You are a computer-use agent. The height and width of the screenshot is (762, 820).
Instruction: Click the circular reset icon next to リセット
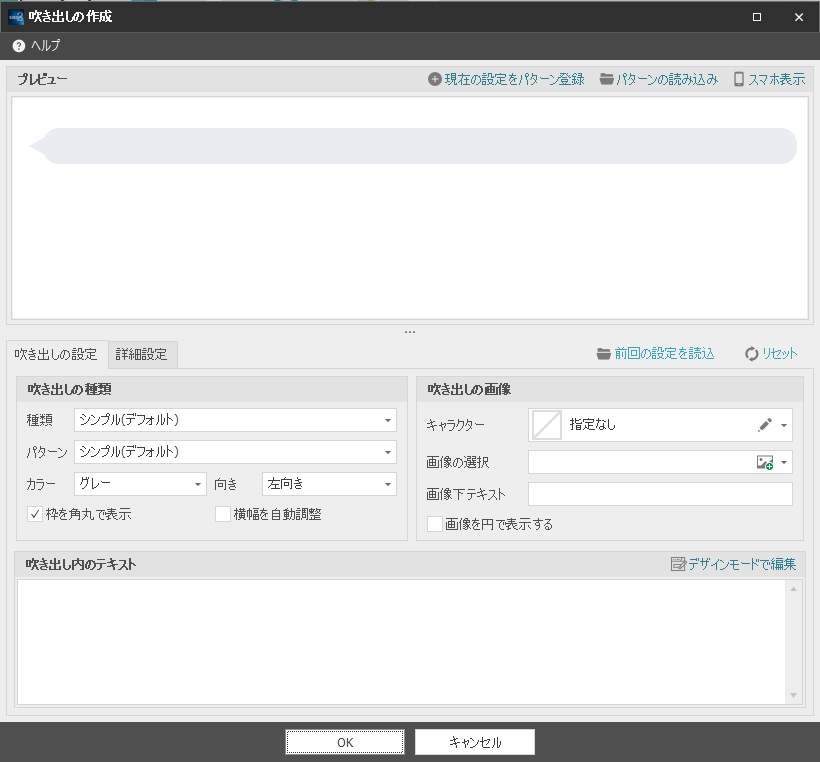coord(751,354)
